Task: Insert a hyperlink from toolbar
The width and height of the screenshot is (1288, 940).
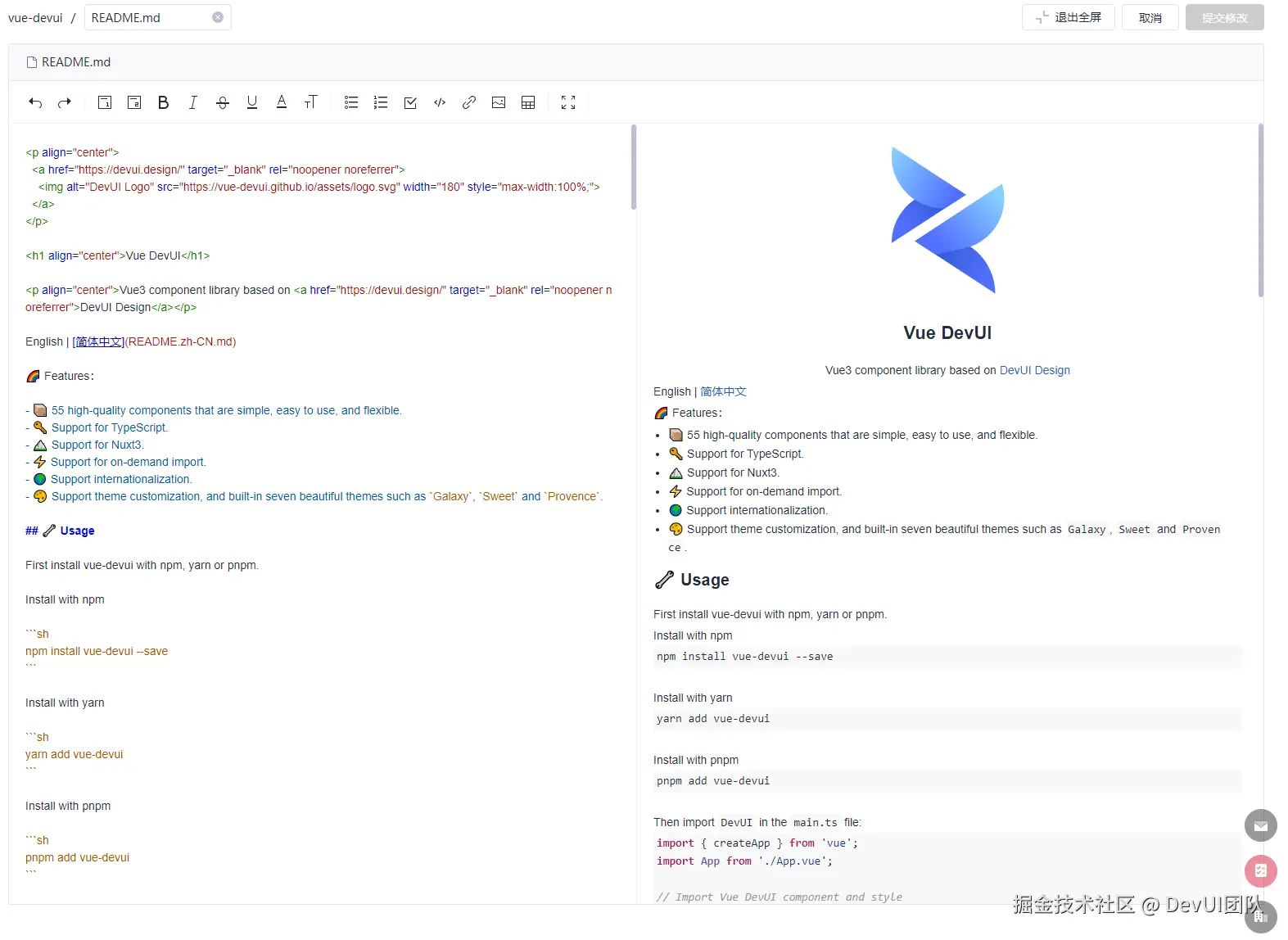Action: [469, 102]
